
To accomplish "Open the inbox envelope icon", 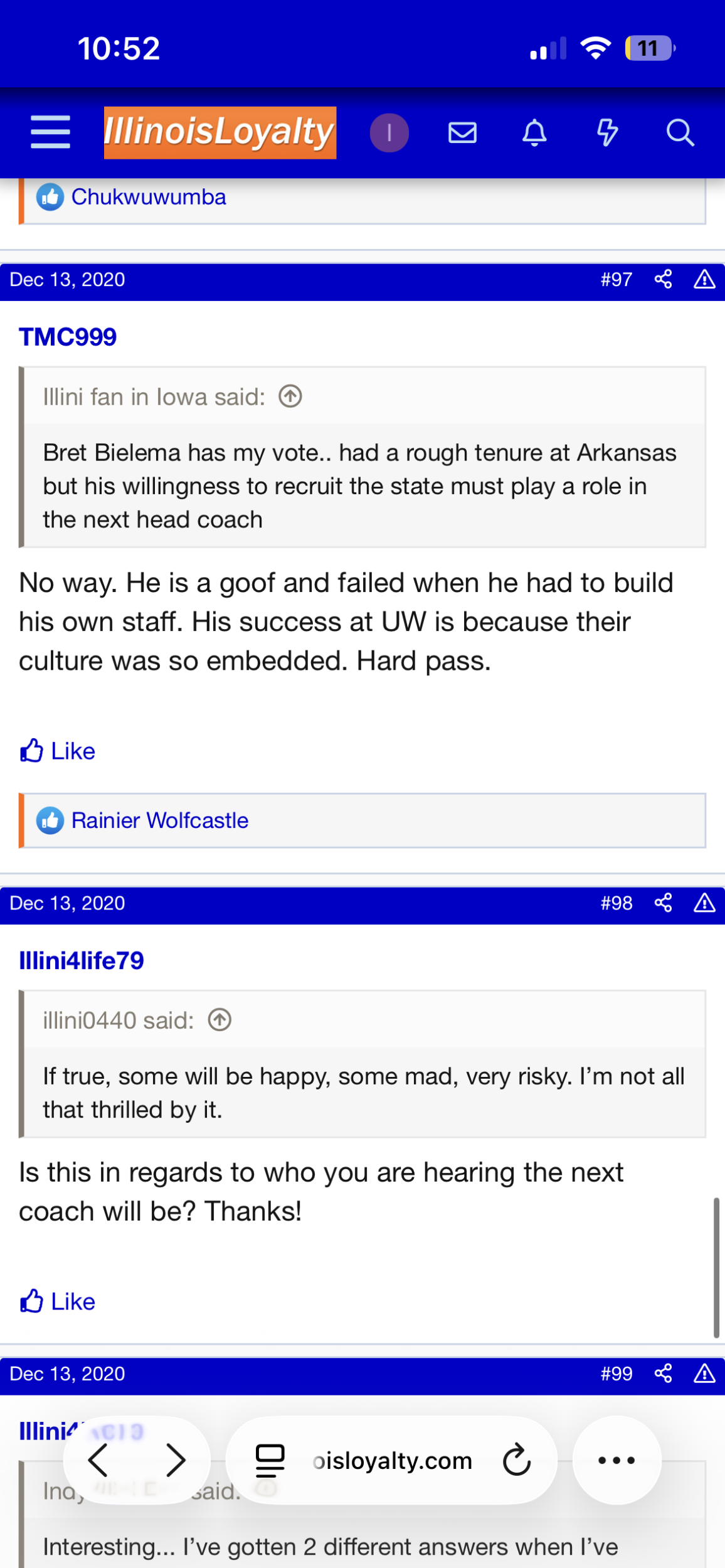I will (462, 133).
